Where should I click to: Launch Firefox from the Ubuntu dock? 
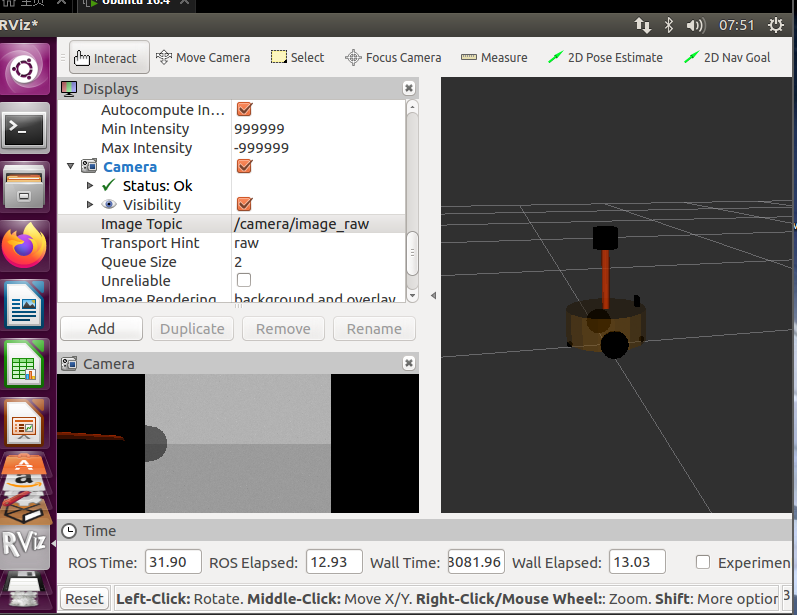[x=25, y=245]
